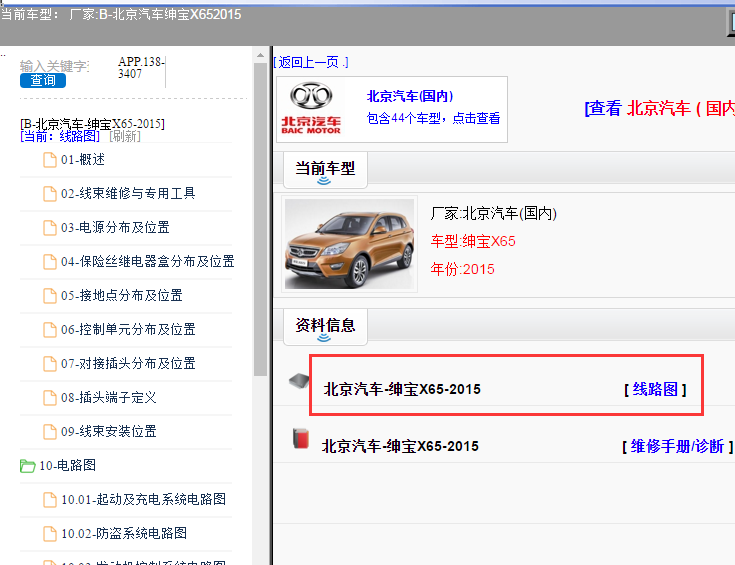Click page icon beside 06-控制单元分布及位置
The height and width of the screenshot is (565, 735).
[50, 330]
